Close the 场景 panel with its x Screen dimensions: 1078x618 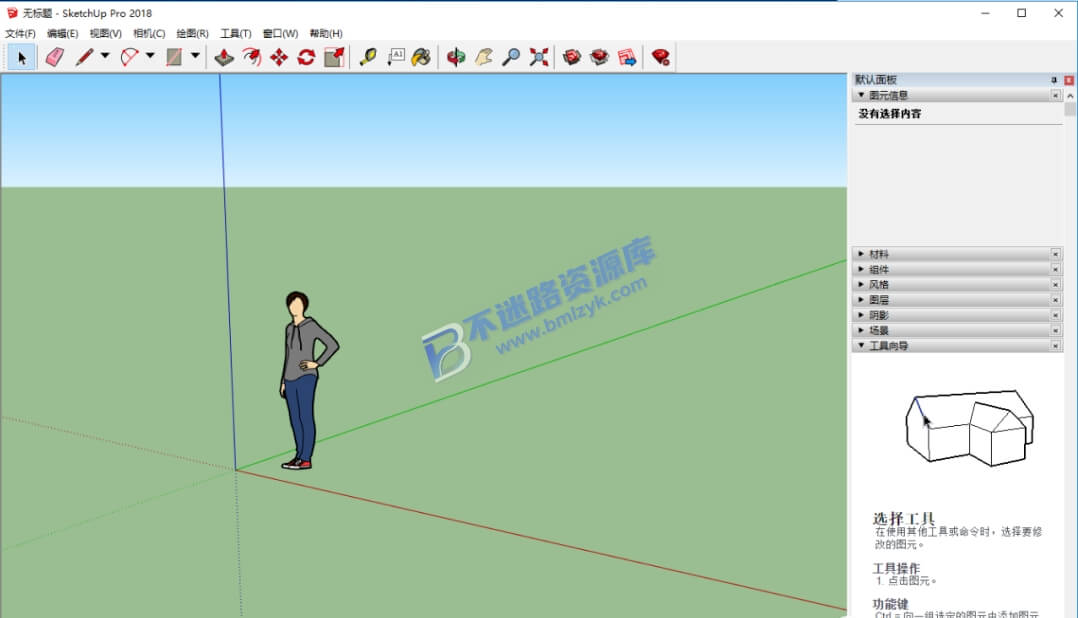tap(1055, 331)
